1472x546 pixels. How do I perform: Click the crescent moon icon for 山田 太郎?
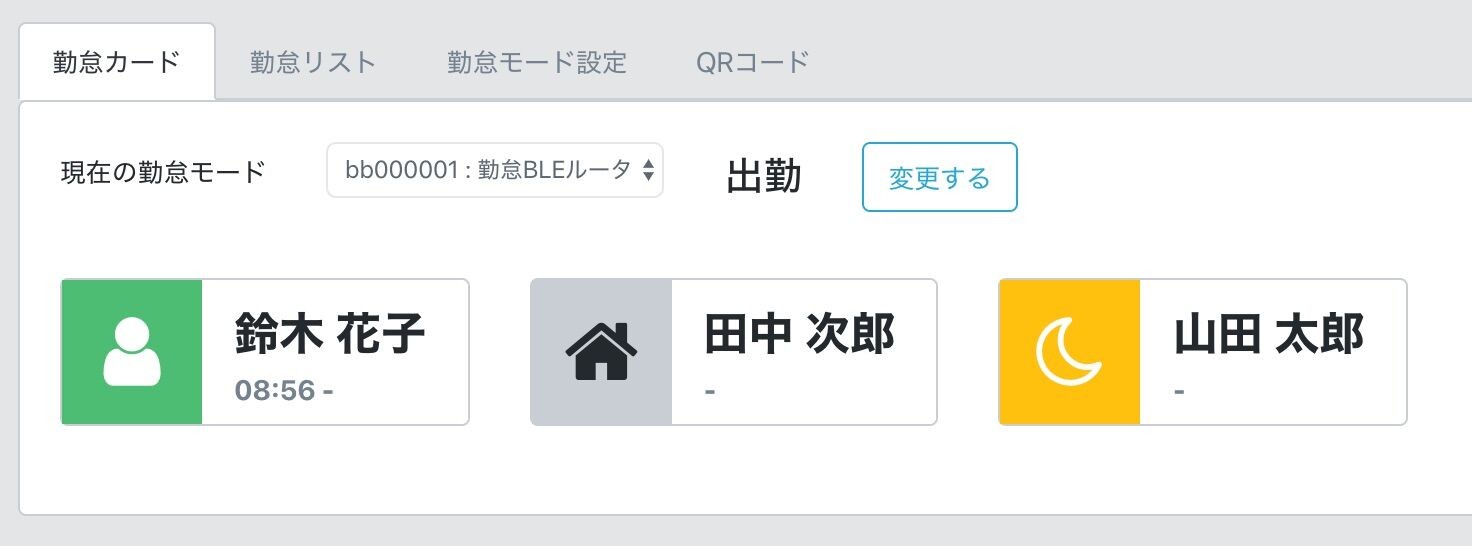click(1069, 352)
